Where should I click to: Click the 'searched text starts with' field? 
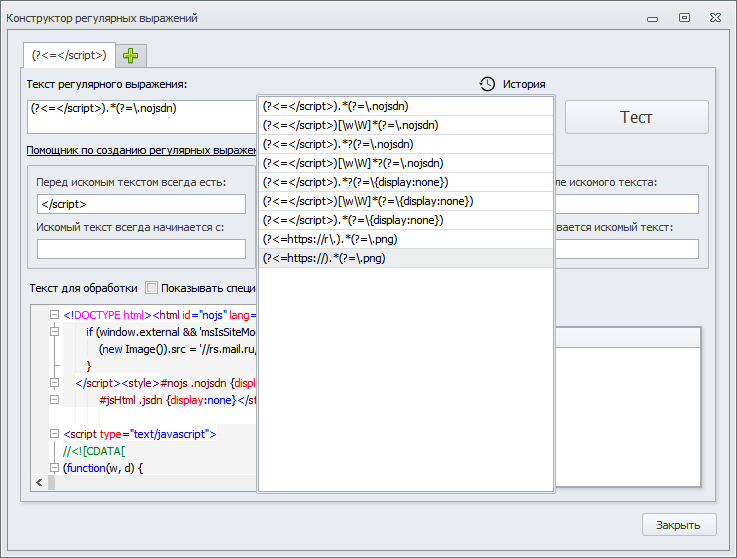tap(141, 249)
